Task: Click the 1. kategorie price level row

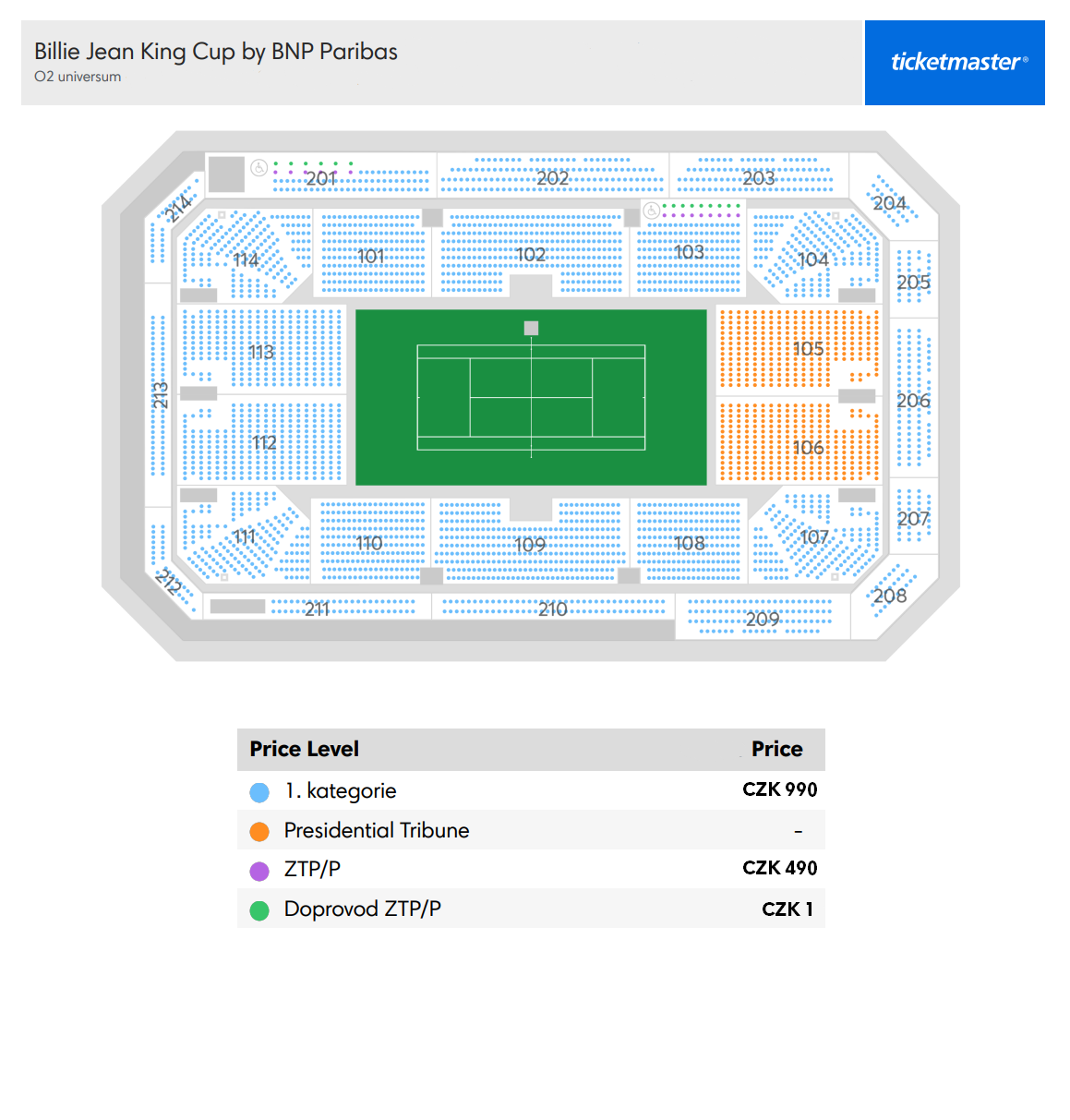Action: pyautogui.click(x=531, y=790)
